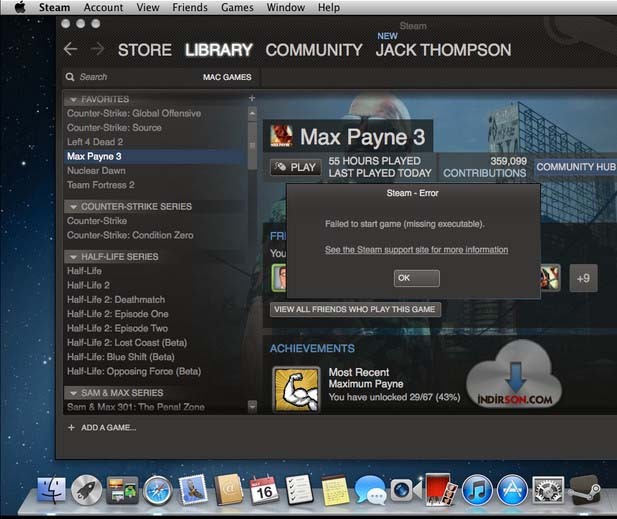Open yellow Notes icon in Dock
Image resolution: width=617 pixels, height=519 pixels.
(x=335, y=490)
